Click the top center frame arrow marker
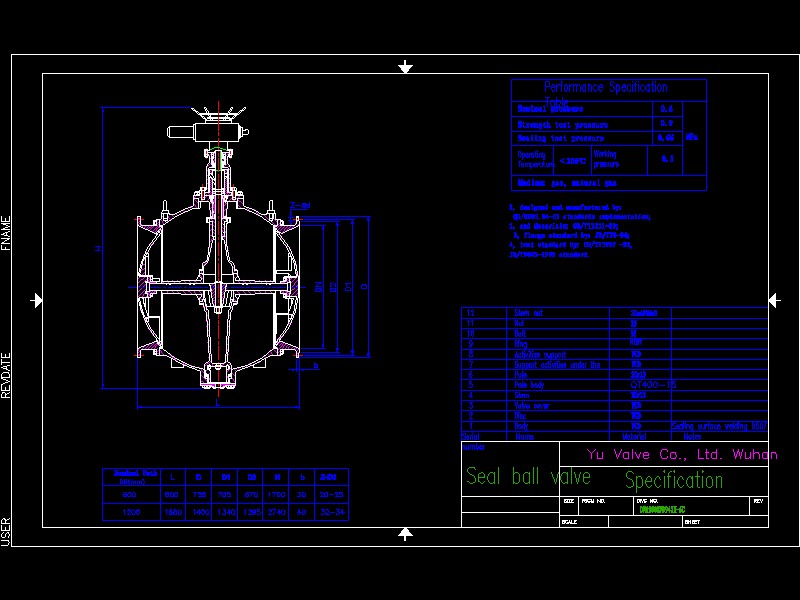 405,67
